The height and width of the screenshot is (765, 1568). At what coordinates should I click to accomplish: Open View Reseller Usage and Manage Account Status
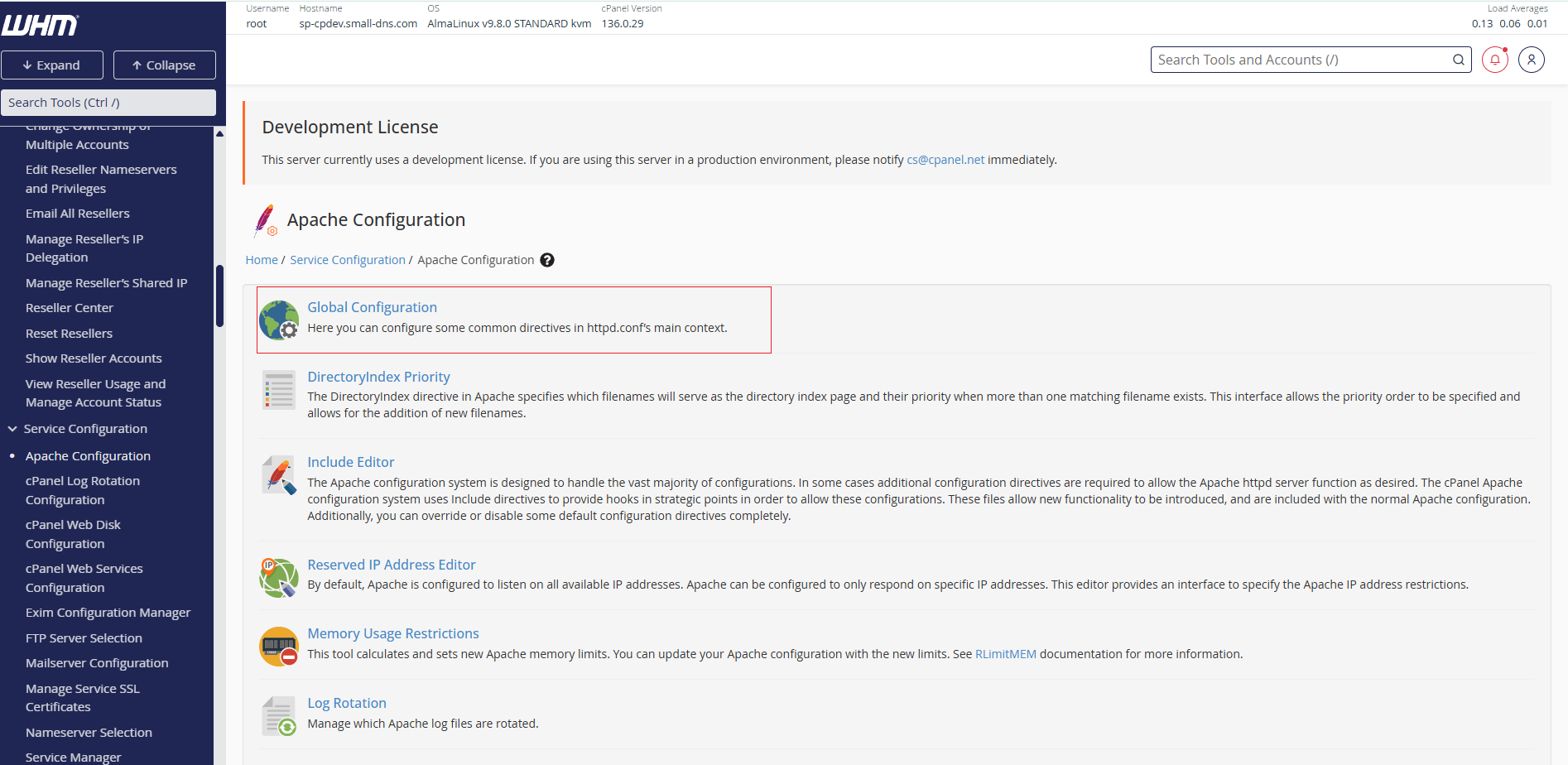(95, 393)
